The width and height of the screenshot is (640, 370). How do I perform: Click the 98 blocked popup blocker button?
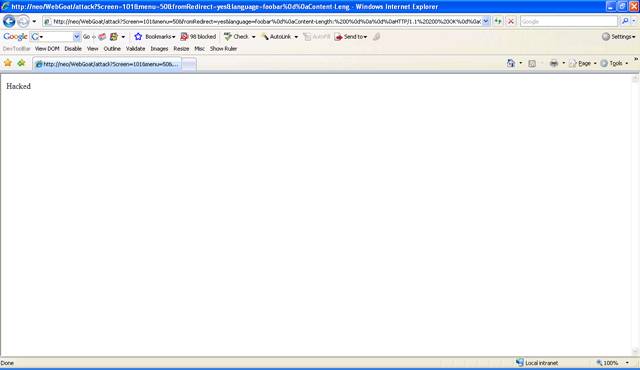(x=198, y=37)
